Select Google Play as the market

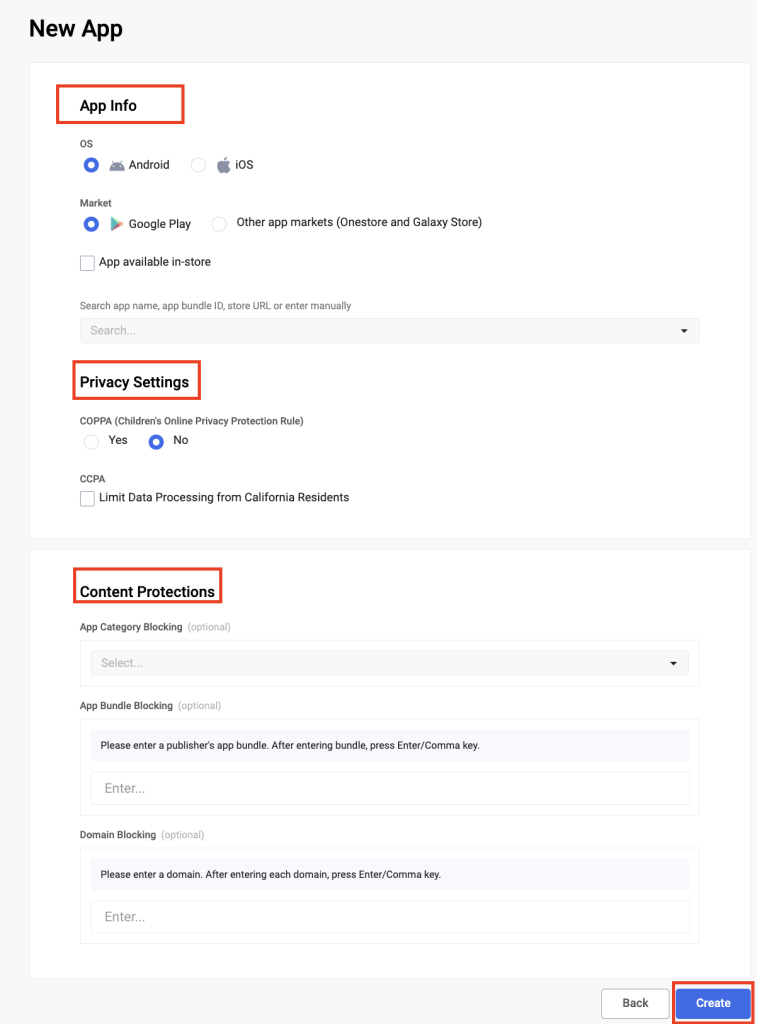91,223
